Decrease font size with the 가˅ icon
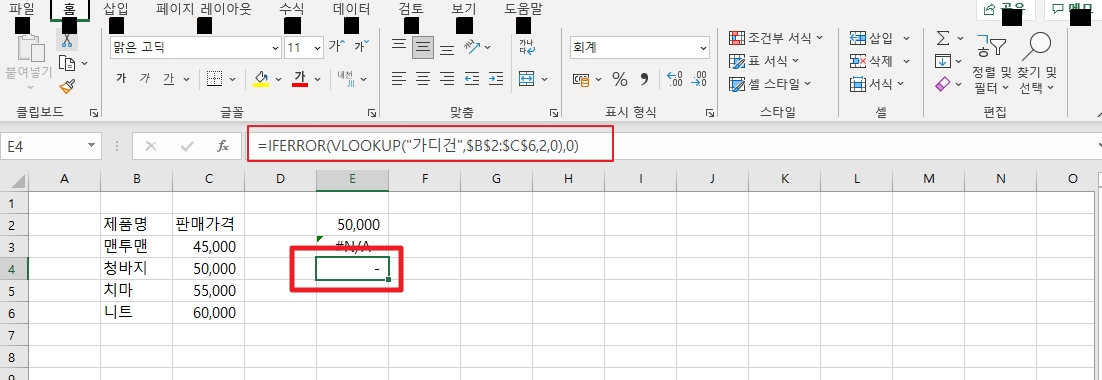Image resolution: width=1102 pixels, height=380 pixels. [362, 47]
